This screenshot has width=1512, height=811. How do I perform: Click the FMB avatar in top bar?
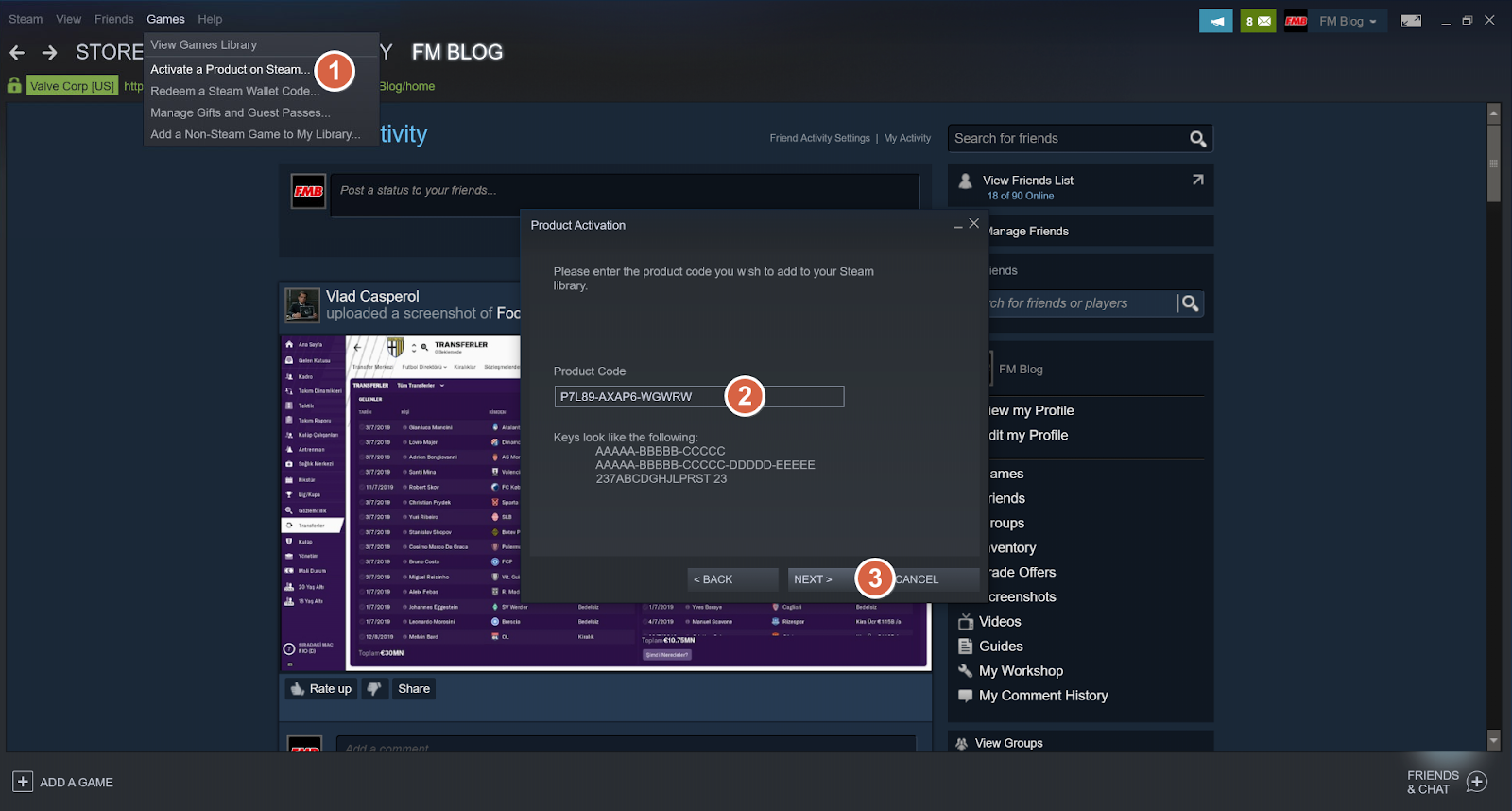[x=1296, y=21]
